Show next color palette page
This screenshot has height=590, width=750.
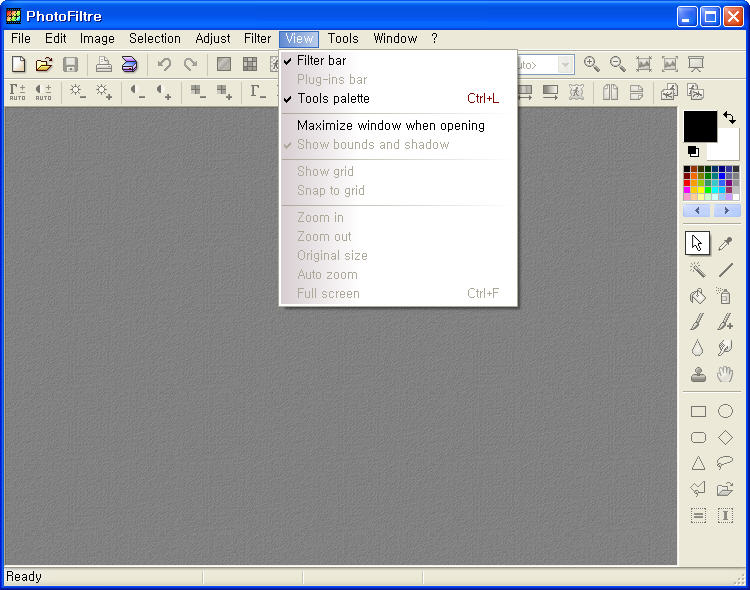727,211
